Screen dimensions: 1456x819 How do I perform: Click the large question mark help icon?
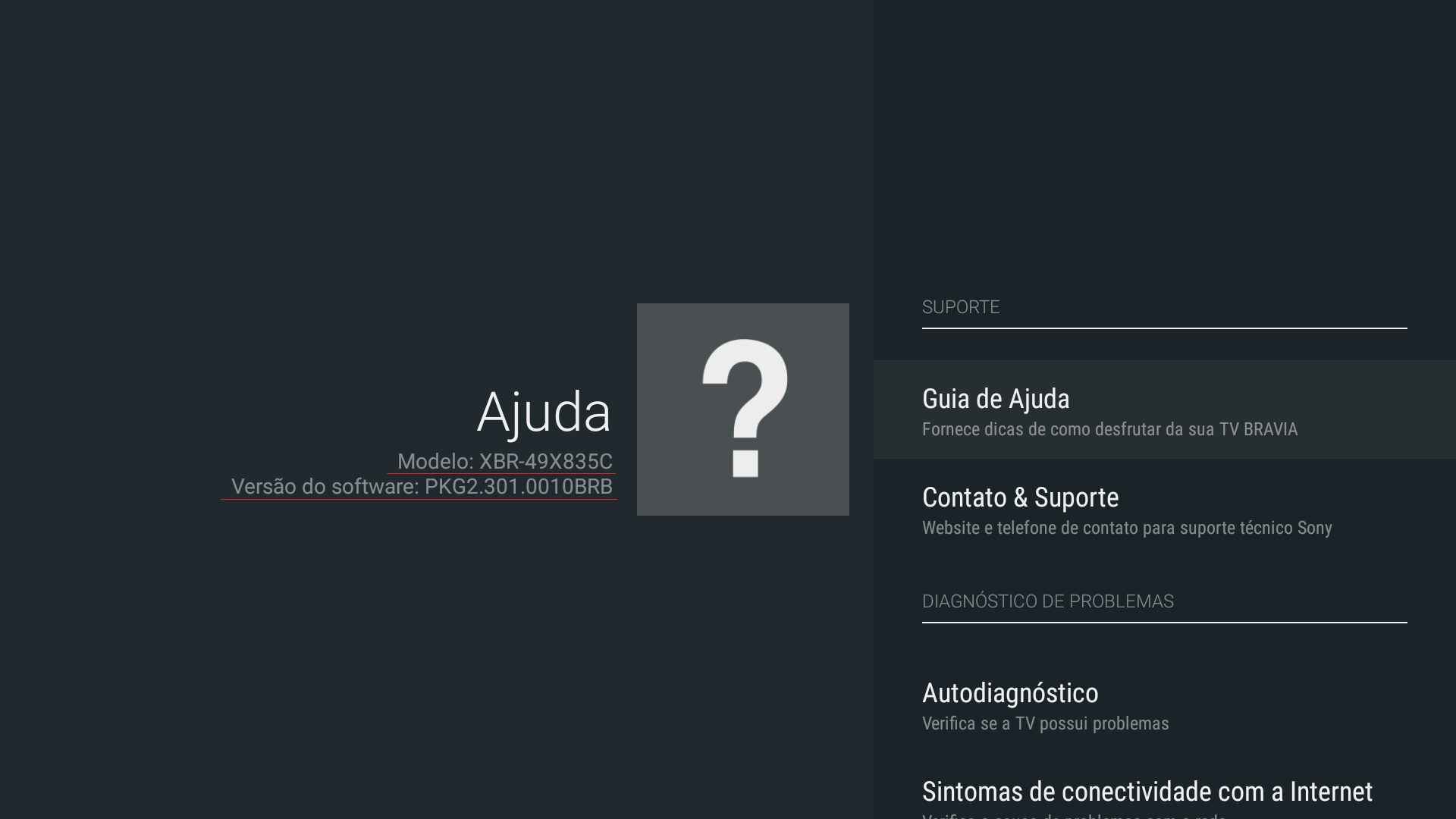pos(743,409)
